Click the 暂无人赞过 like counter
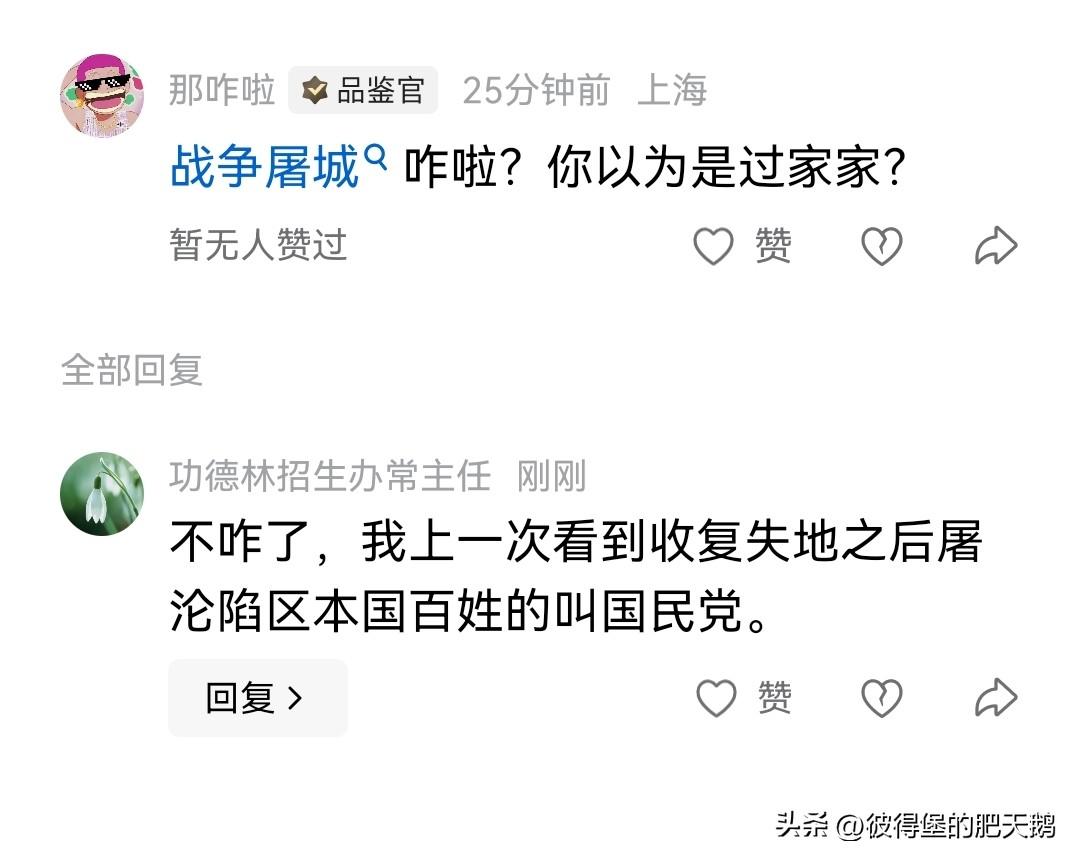 click(255, 245)
